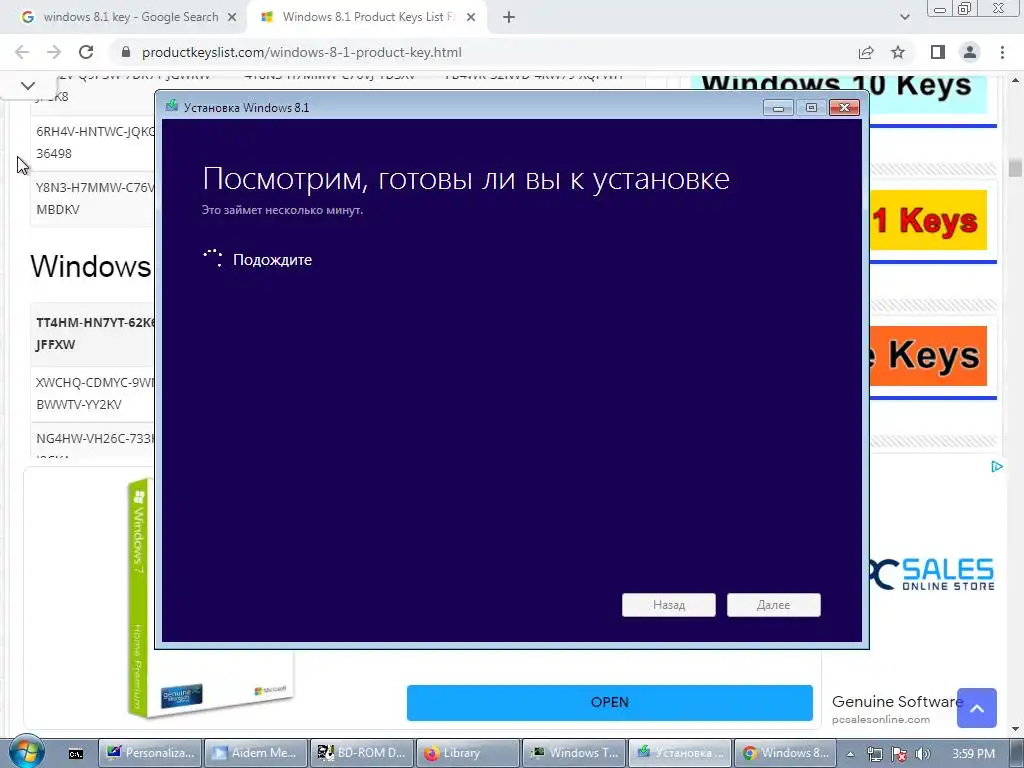Screen dimensions: 1024x768
Task: Switch to Windows 8.1 Product Keys List tab
Action: tap(366, 18)
